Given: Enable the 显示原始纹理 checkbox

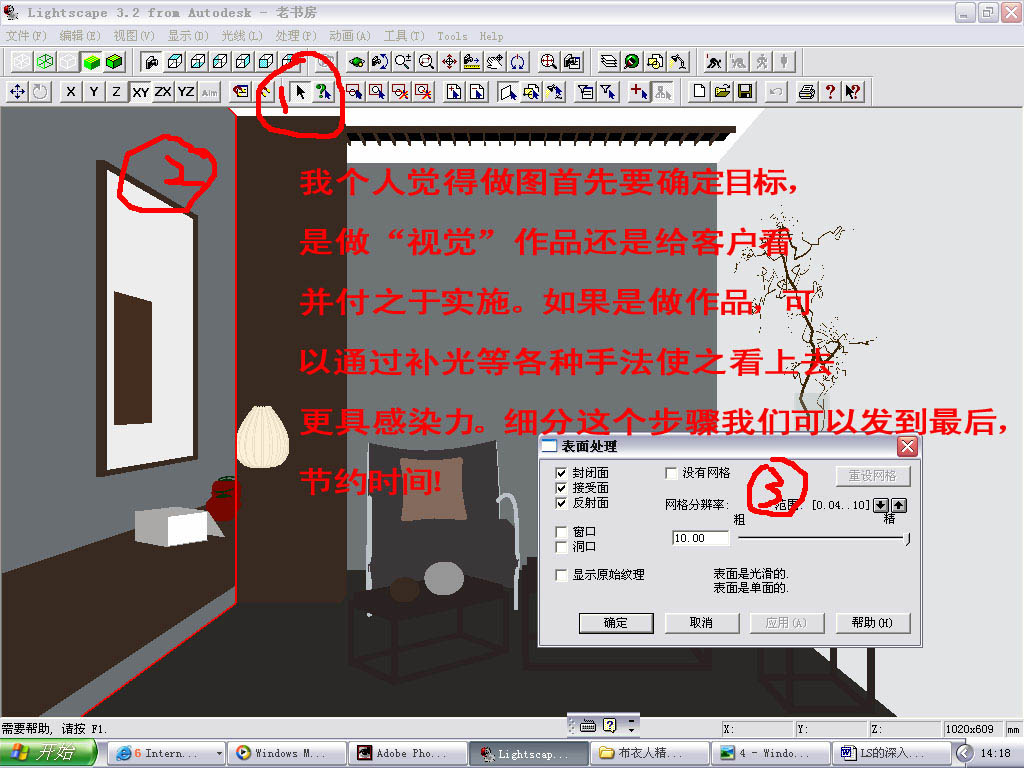Looking at the screenshot, I should click(561, 575).
